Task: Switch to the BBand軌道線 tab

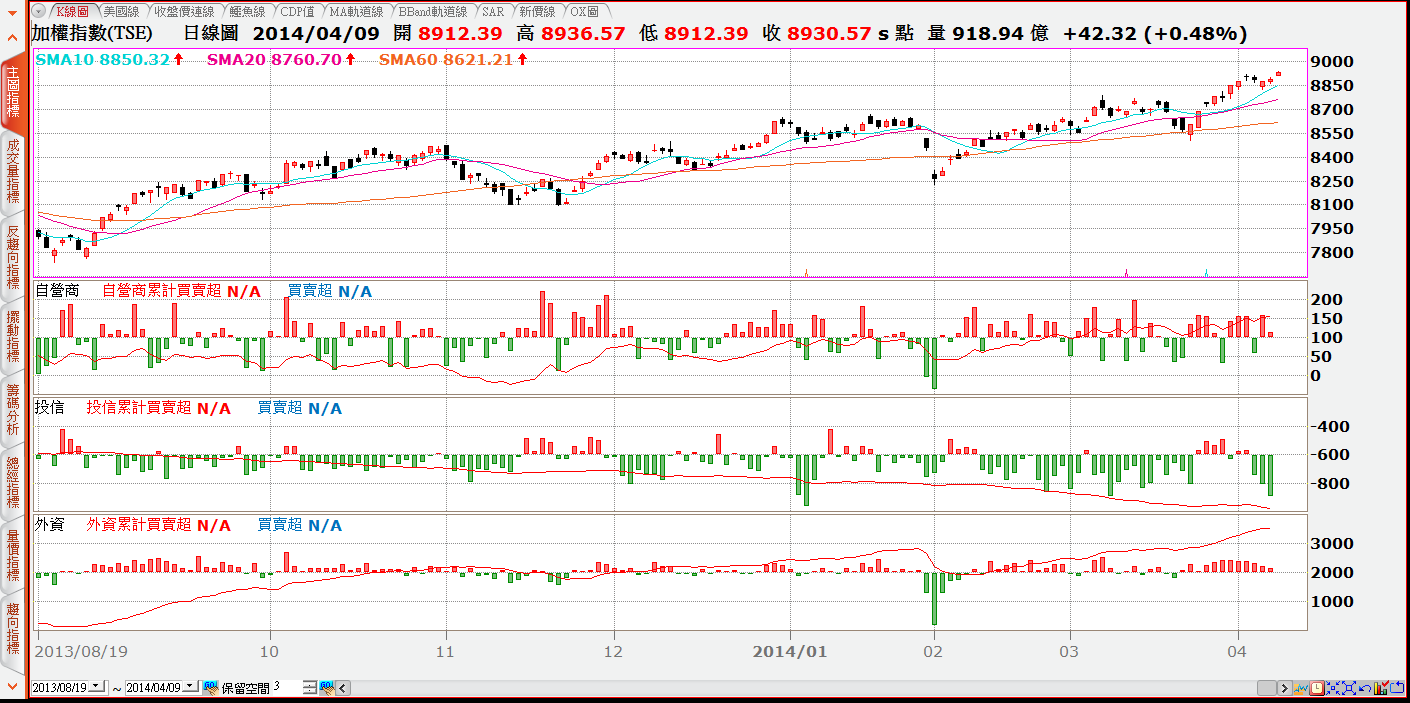Action: tap(432, 11)
